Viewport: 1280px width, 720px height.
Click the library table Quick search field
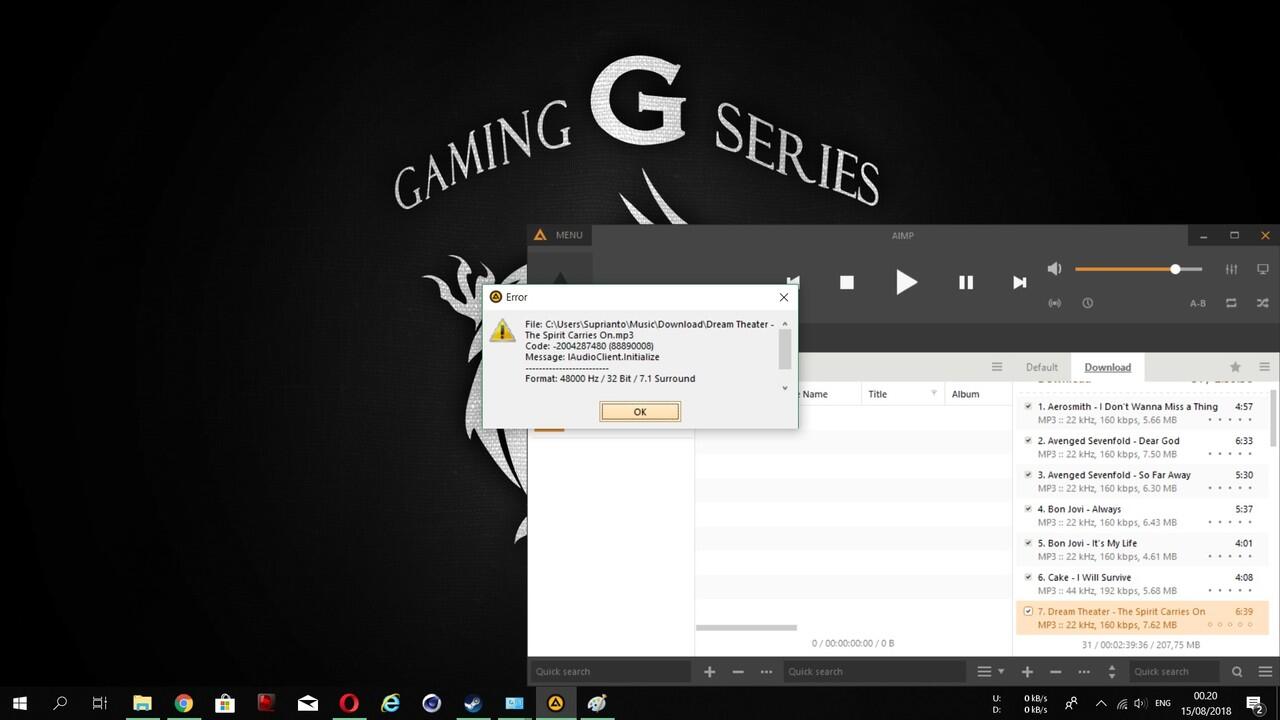(x=874, y=672)
